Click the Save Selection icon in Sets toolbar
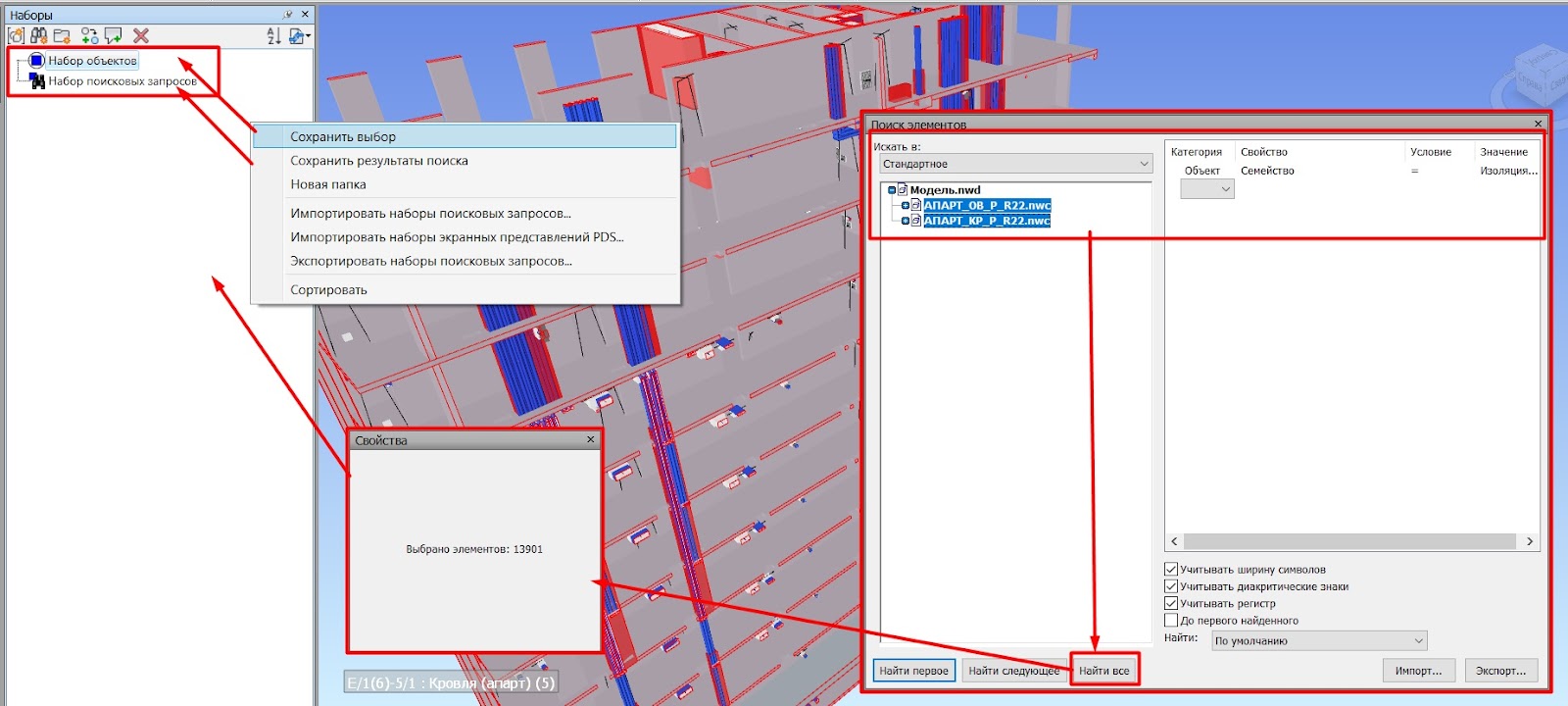 click(x=16, y=36)
